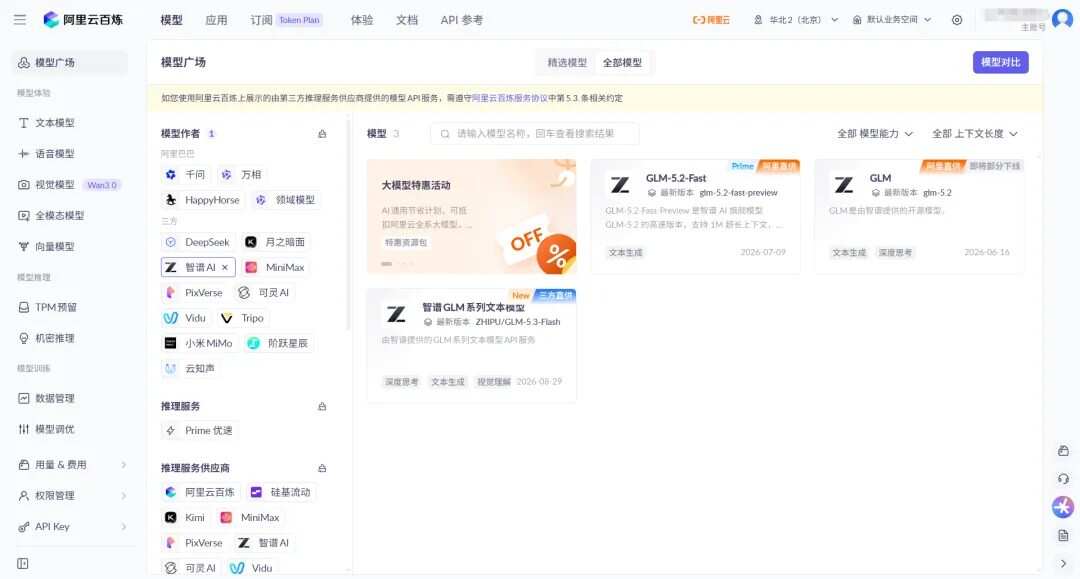Open 机密推理 in the sidebar
The height and width of the screenshot is (579, 1080).
55,338
